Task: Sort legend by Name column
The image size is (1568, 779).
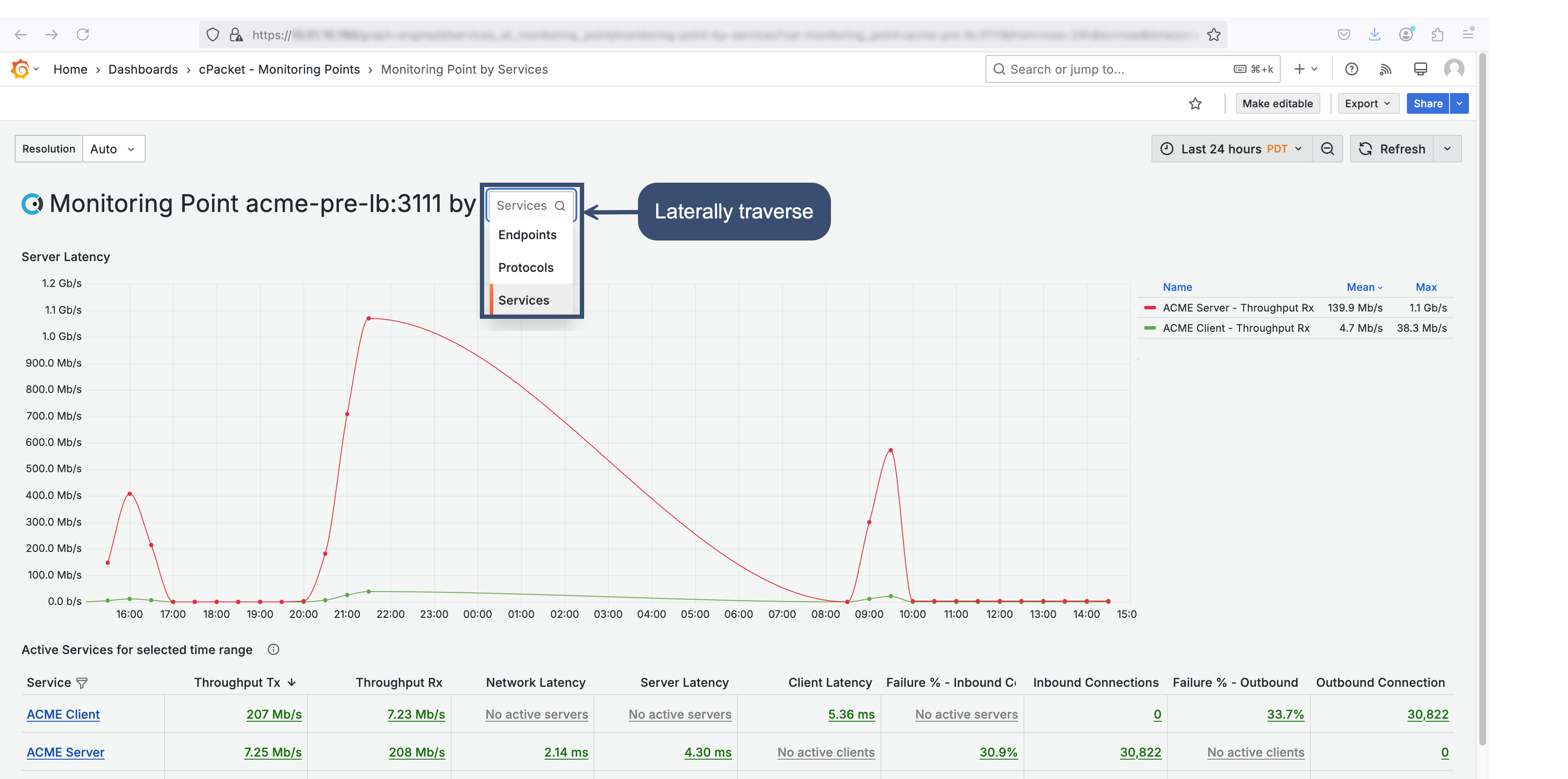Action: pos(1177,287)
